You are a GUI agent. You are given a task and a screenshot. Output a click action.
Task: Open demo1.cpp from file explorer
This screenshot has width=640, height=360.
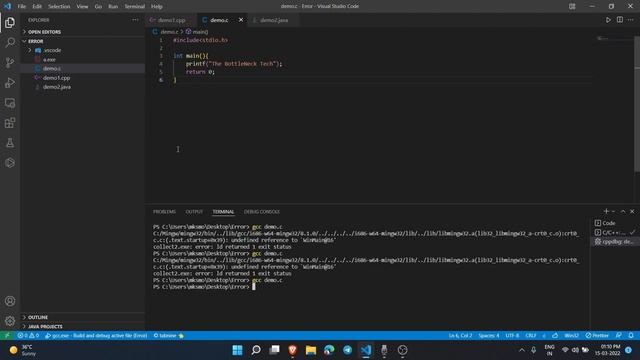coord(83,78)
